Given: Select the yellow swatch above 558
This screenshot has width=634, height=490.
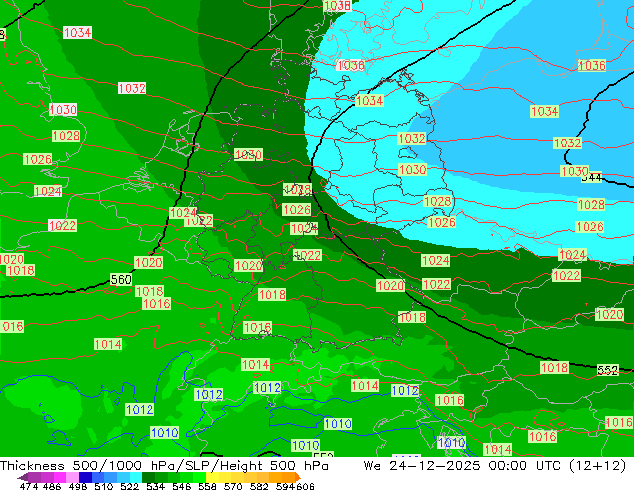Looking at the screenshot, I should pos(212,477).
